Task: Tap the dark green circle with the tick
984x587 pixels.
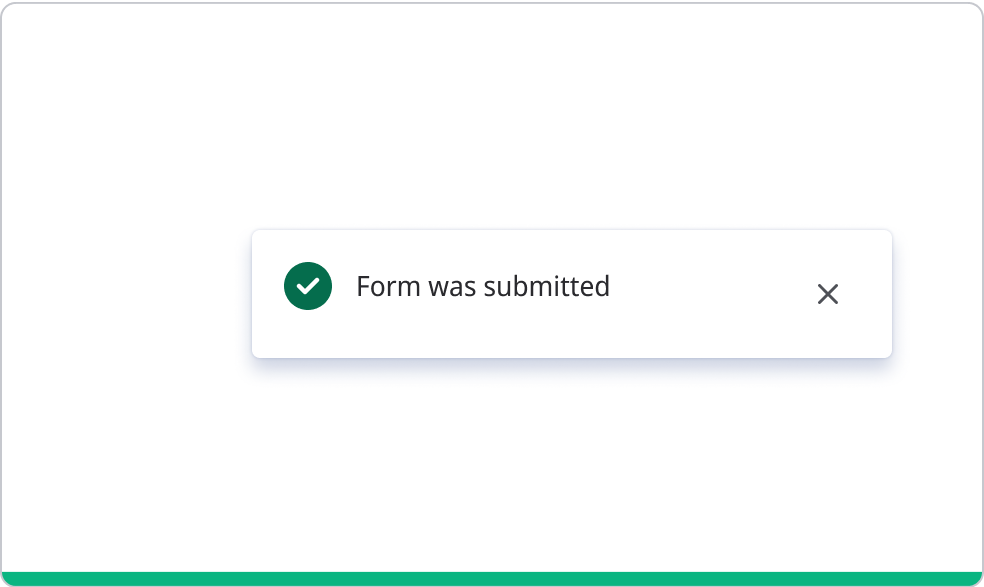Action: (308, 286)
